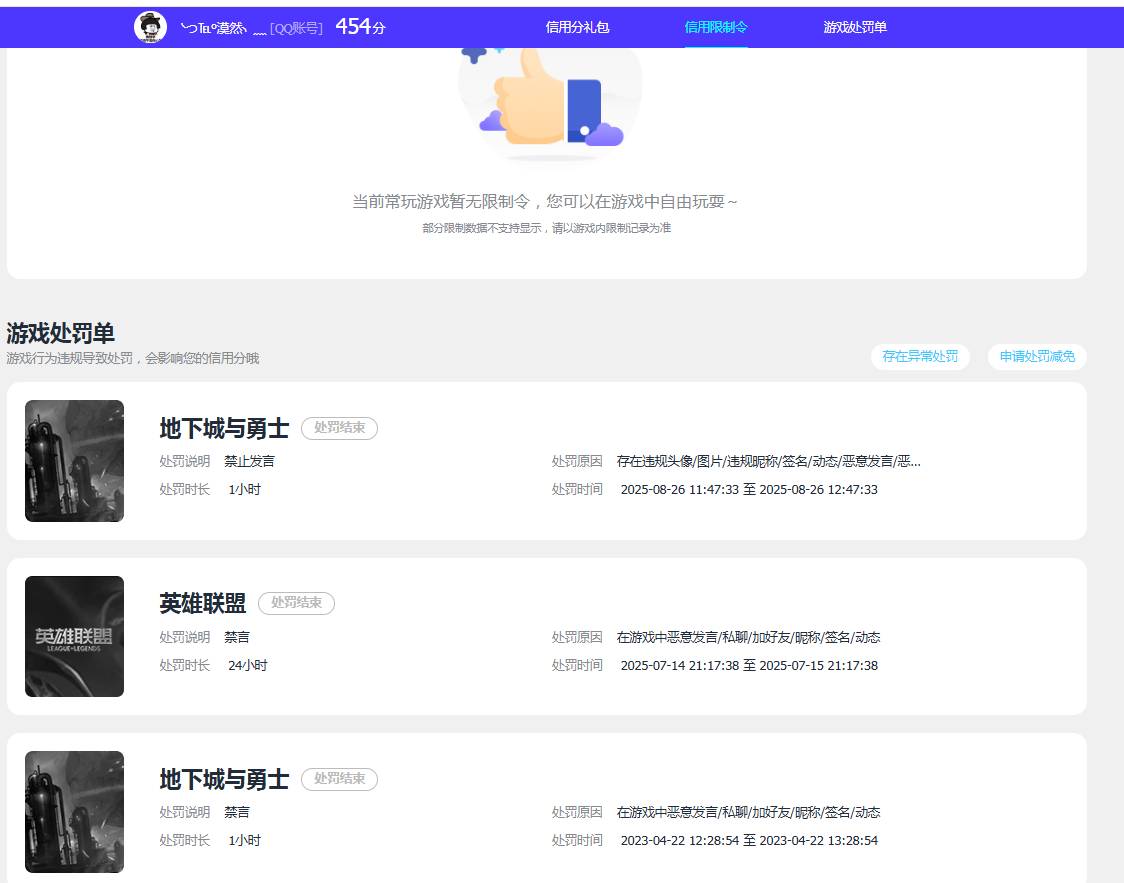
Task: Click the 处罚结束 badge on the 英雄联盟 card
Action: click(x=297, y=603)
